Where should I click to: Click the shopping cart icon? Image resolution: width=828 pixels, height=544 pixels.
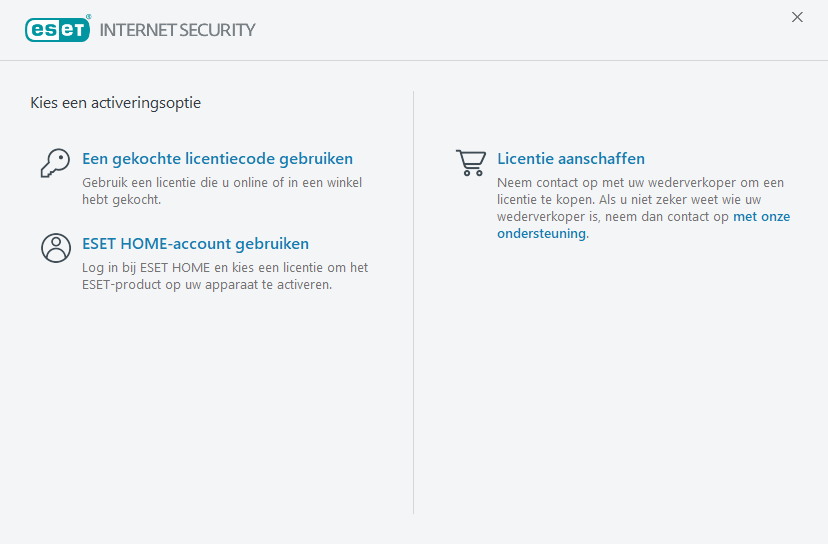coord(470,162)
